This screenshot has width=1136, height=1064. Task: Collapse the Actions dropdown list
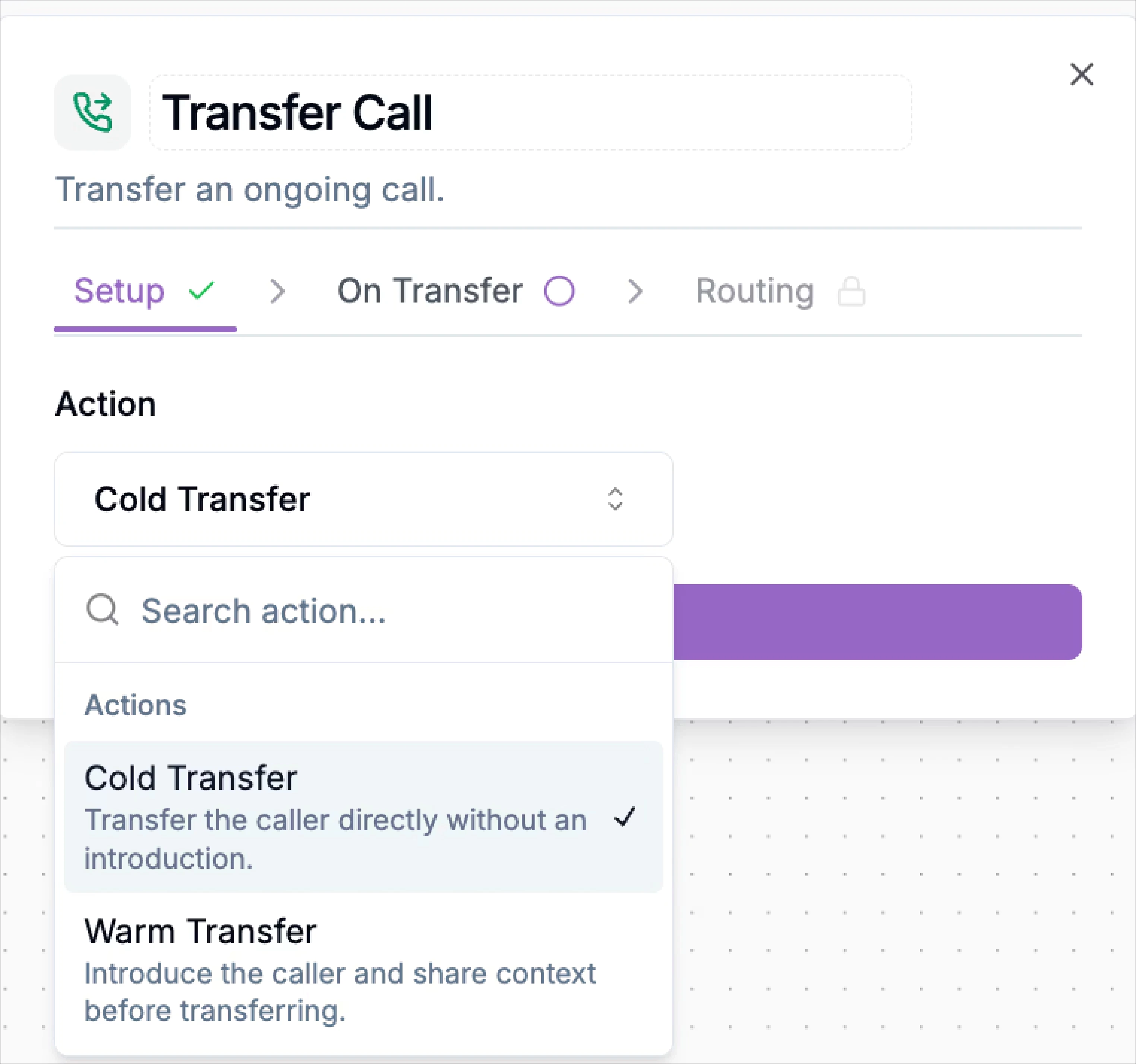pos(363,499)
